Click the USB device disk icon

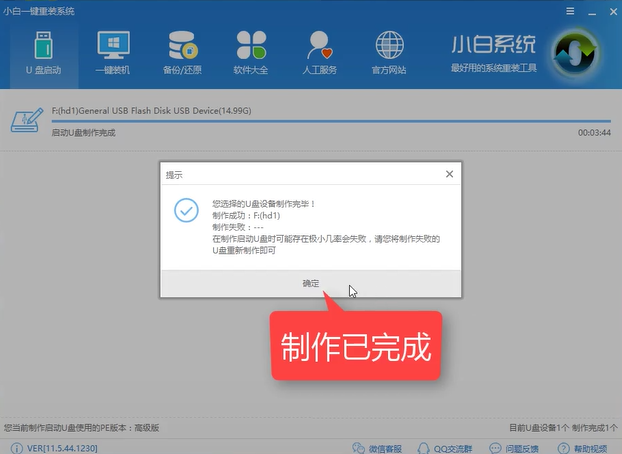(27, 120)
